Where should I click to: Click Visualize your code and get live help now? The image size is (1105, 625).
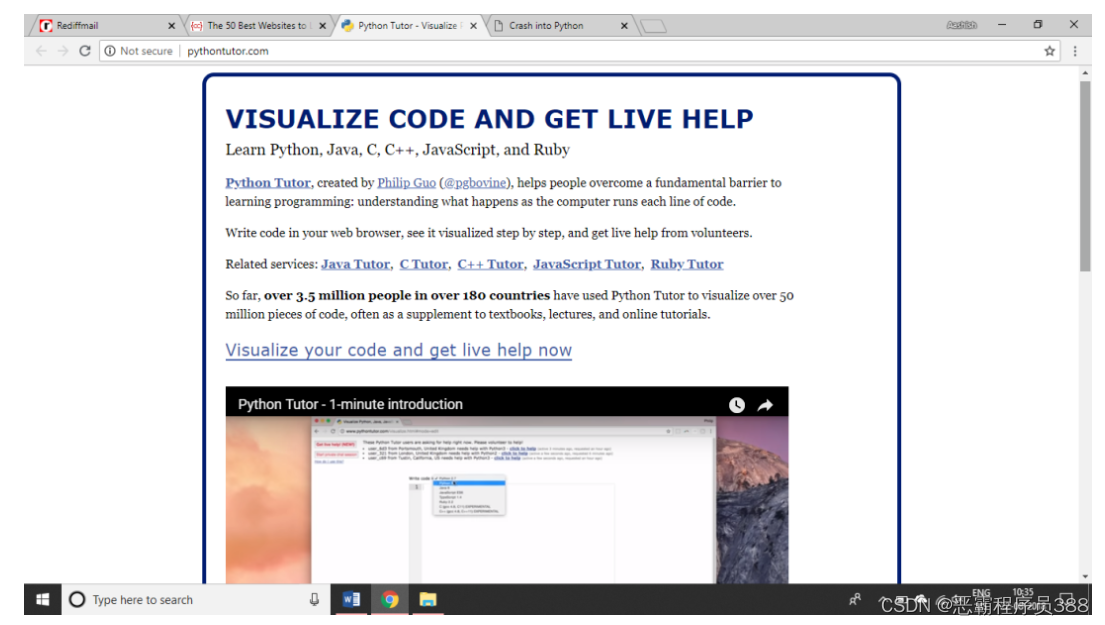point(399,350)
